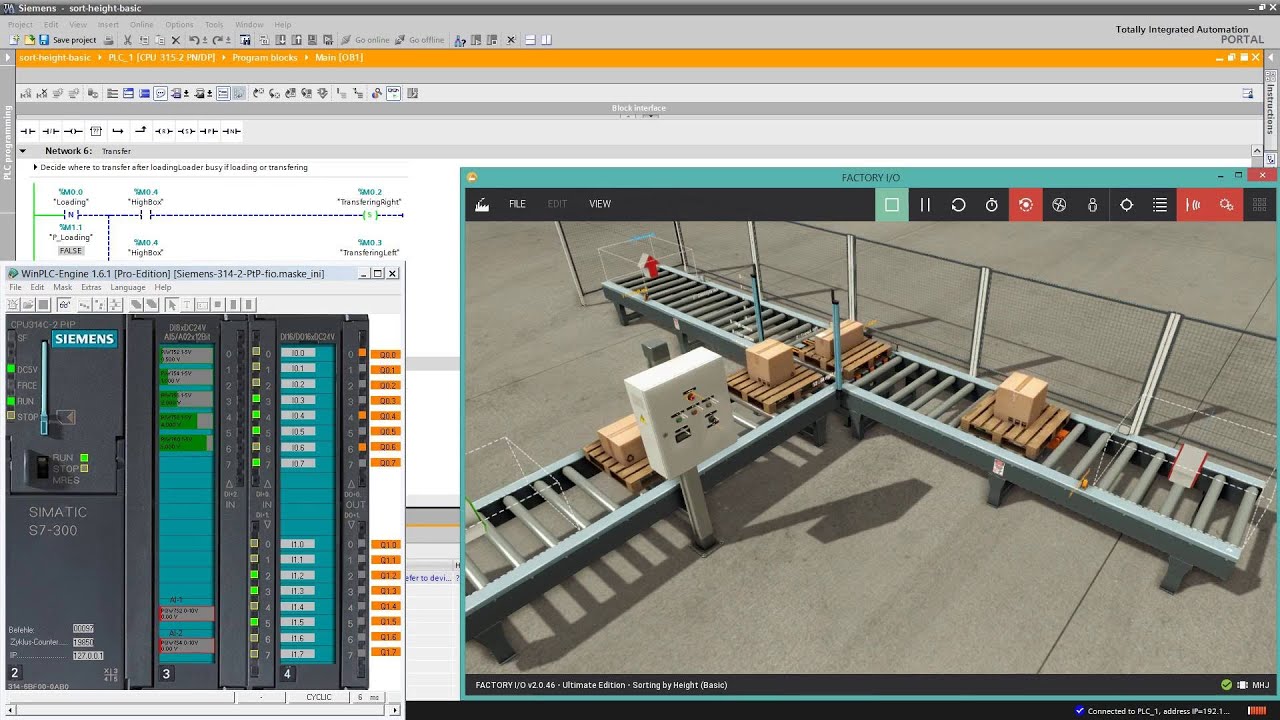Toggle actuator tags display in Factory I/O
The image size is (1280, 720).
tap(1226, 204)
